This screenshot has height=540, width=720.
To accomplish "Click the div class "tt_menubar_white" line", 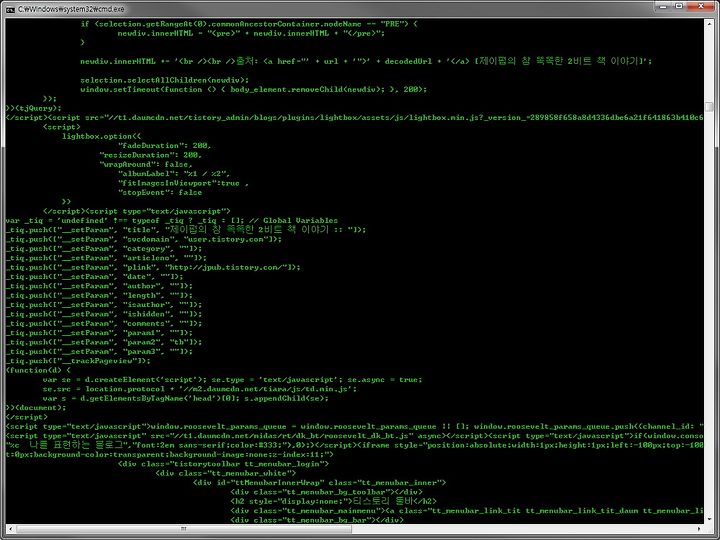I will coord(225,473).
